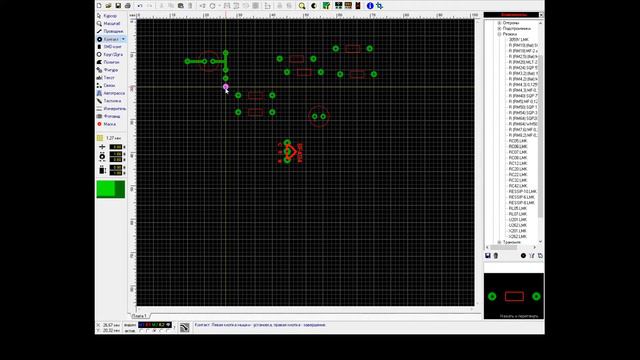Image resolution: width=640 pixels, height=360 pixels.
Task: Toggle visibility of layer В2
Action: [161, 325]
